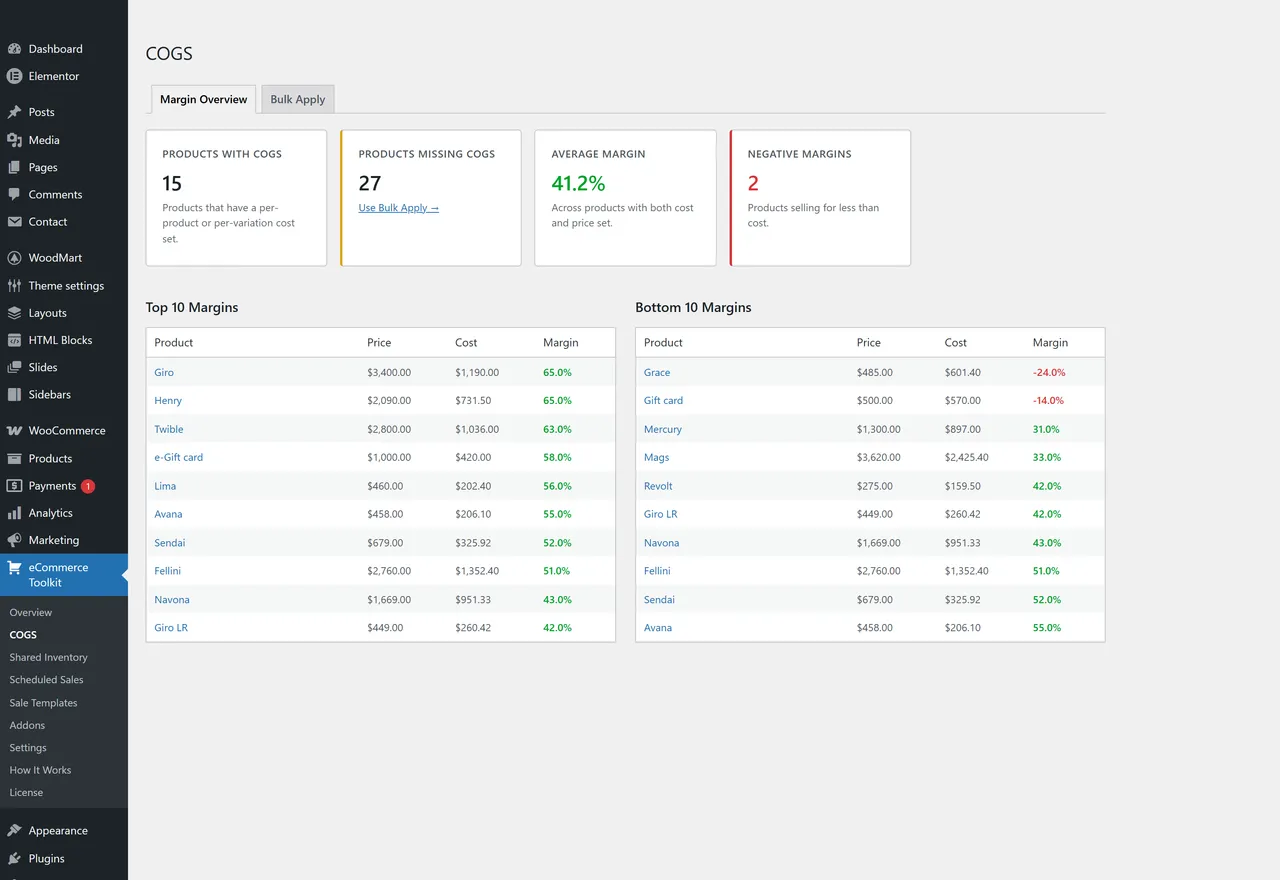
Task: Open the e-Gift card product link
Action: [x=179, y=458]
